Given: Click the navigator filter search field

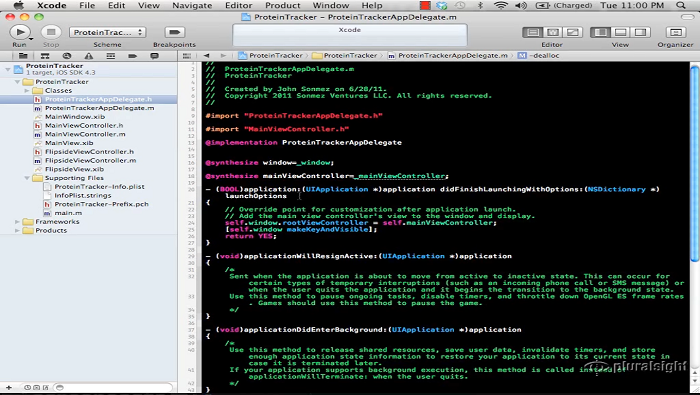Looking at the screenshot, I should point(114,387).
